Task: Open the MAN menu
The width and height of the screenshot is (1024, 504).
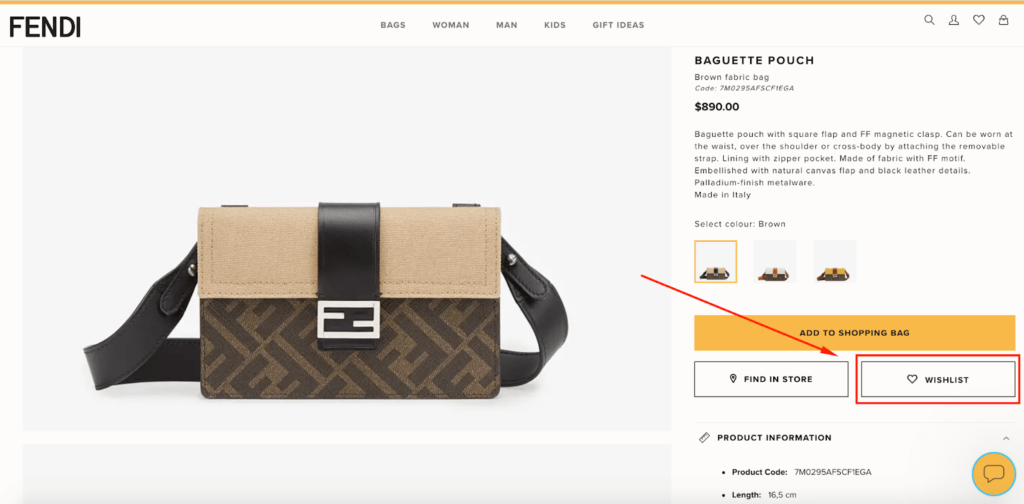Action: pos(507,25)
